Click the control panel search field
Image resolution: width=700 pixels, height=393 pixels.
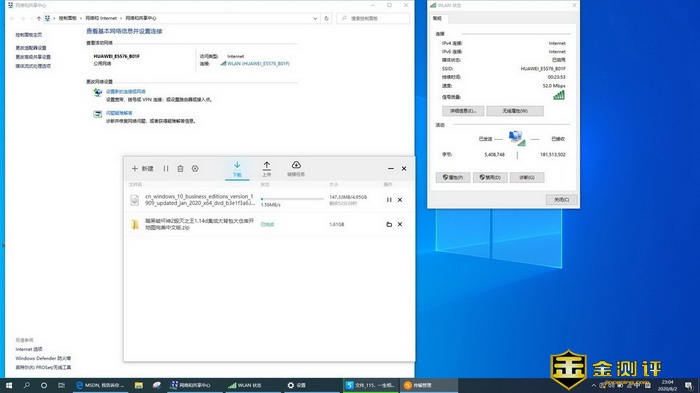coord(373,18)
